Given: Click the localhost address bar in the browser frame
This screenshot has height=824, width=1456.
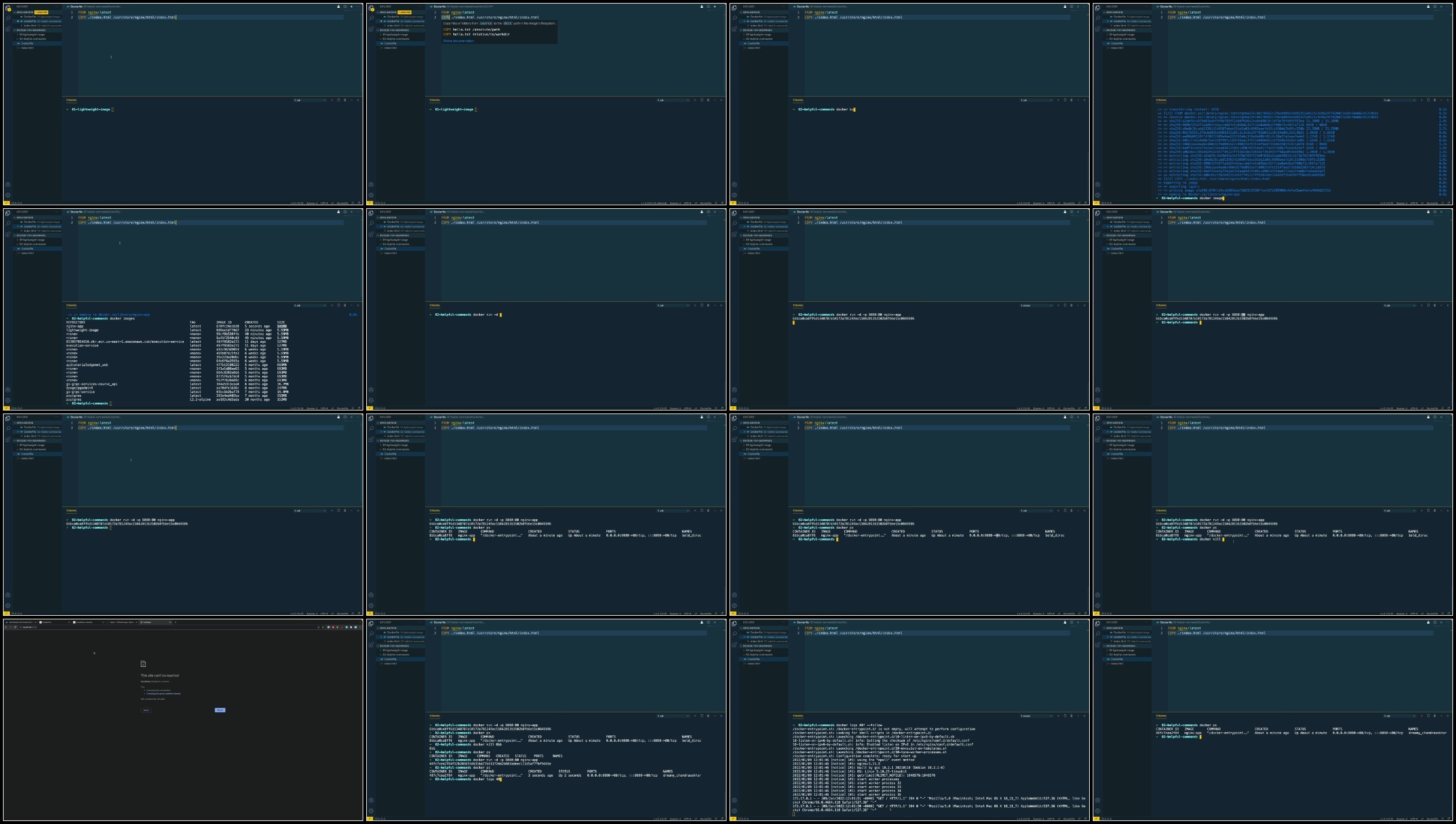Looking at the screenshot, I should click(x=168, y=627).
